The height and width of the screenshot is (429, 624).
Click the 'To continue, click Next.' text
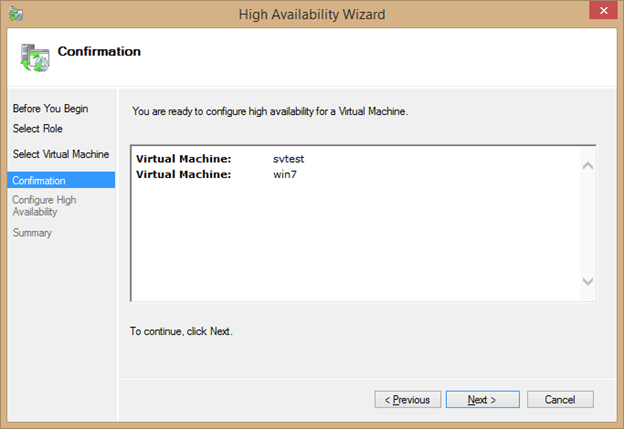click(x=181, y=330)
